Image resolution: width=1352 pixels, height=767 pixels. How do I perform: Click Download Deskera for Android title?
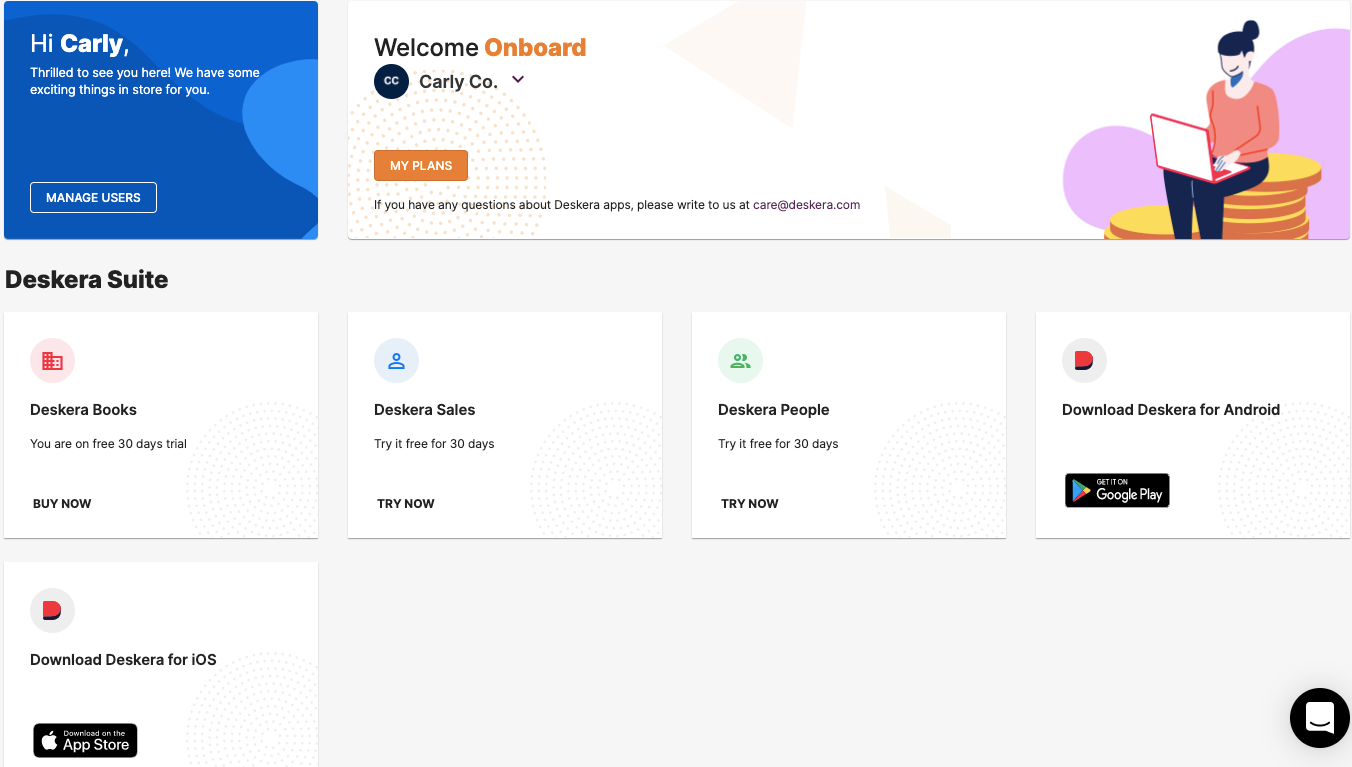point(1171,410)
